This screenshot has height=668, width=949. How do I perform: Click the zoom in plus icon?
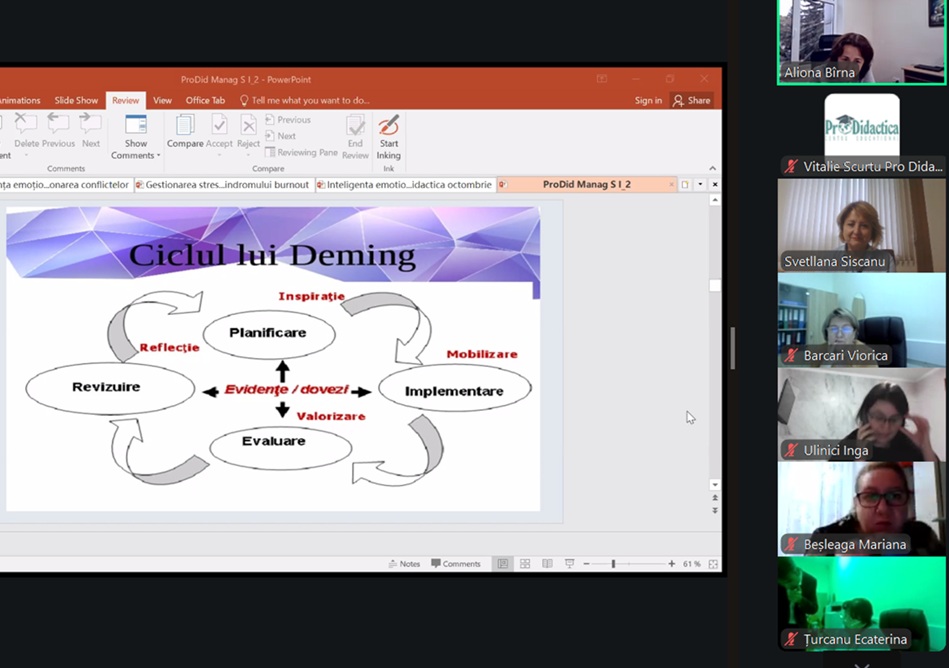pos(672,564)
